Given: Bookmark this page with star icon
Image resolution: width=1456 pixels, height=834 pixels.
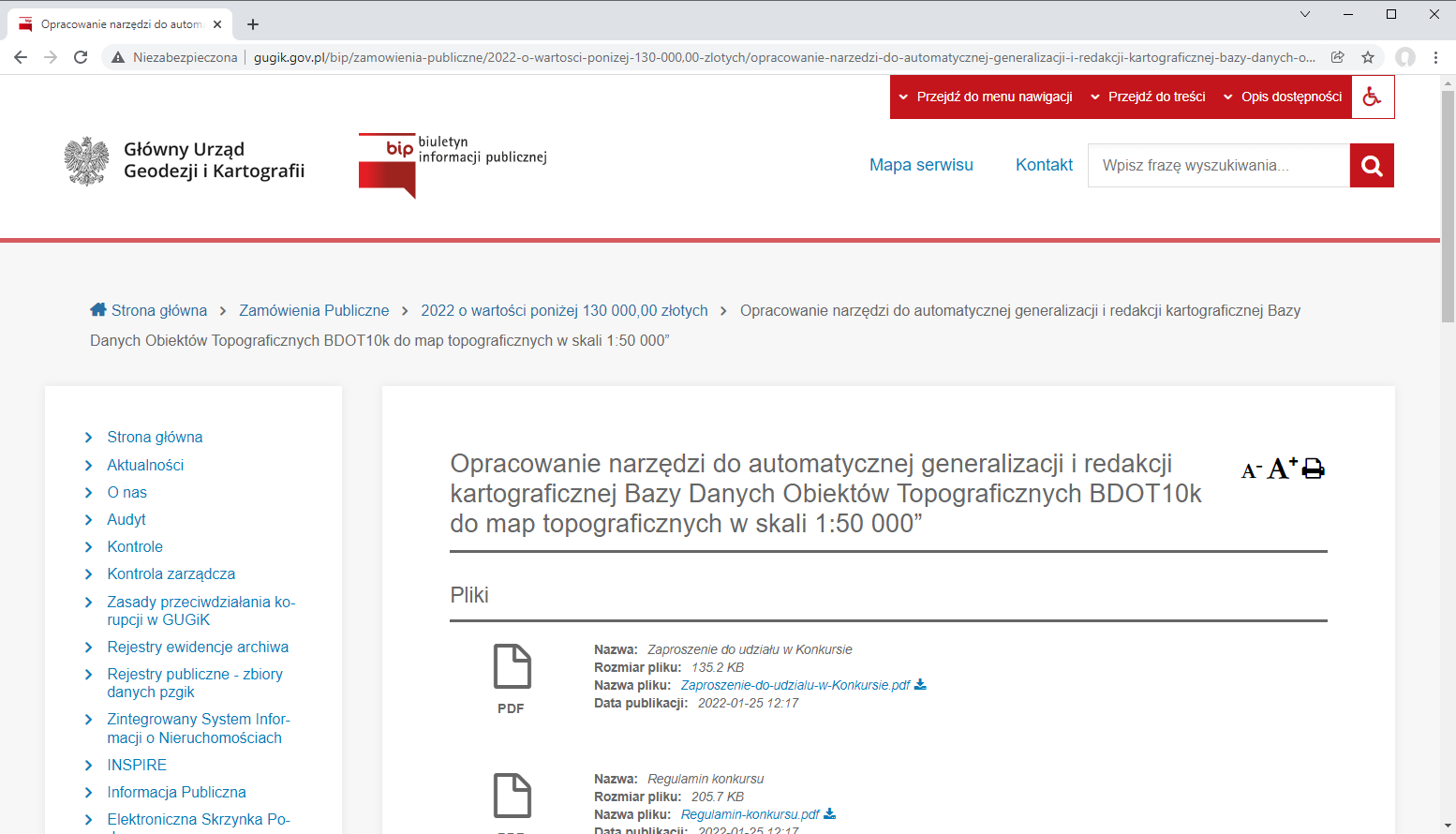Looking at the screenshot, I should pyautogui.click(x=1368, y=57).
